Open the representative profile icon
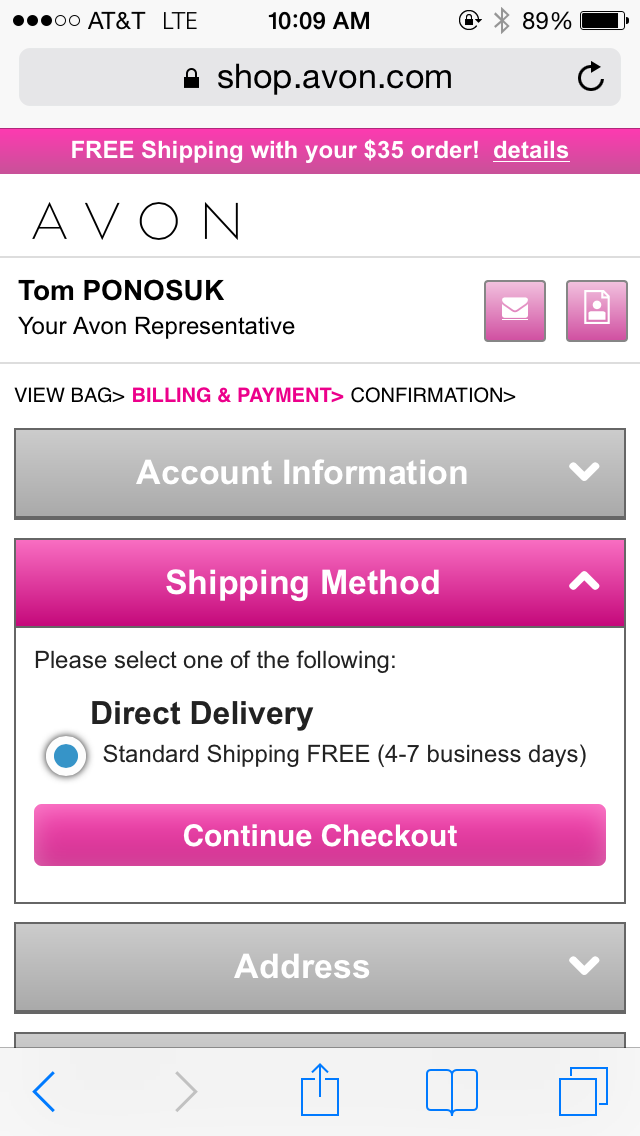This screenshot has width=640, height=1136. tap(596, 311)
